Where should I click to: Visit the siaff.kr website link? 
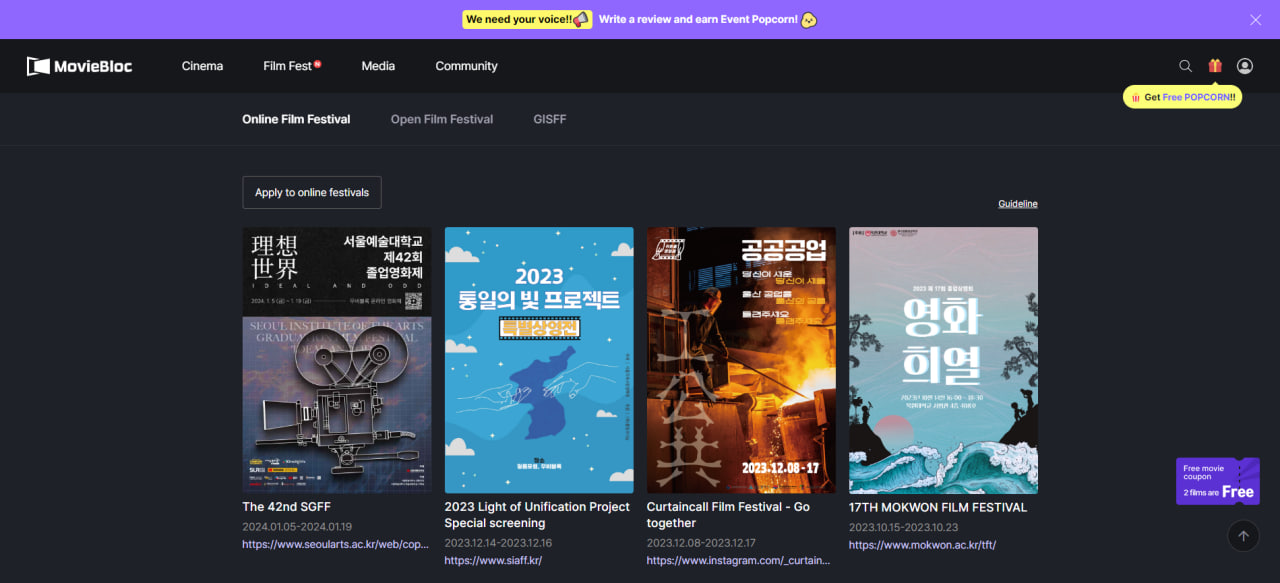pyautogui.click(x=493, y=561)
